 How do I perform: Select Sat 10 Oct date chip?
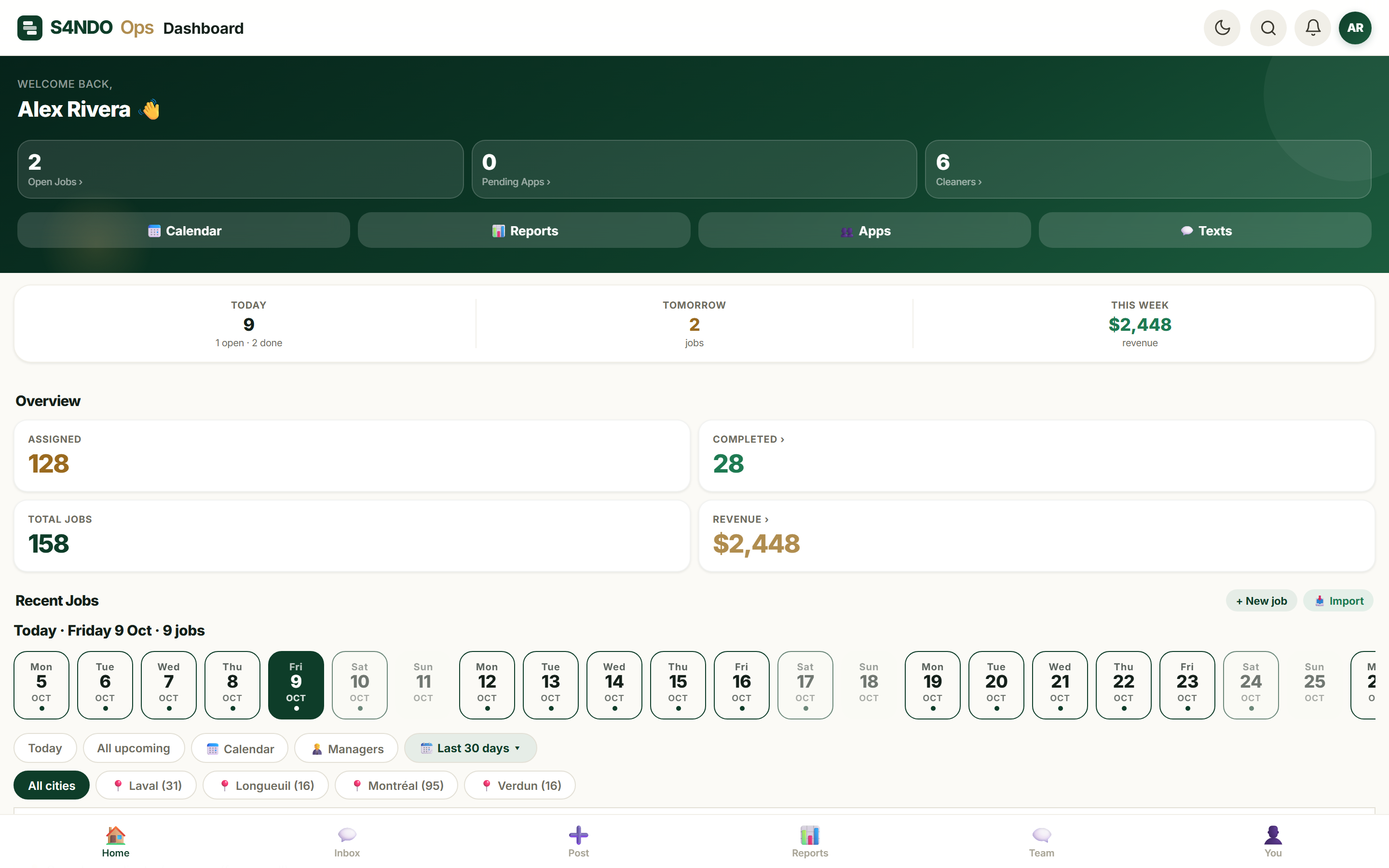click(360, 685)
